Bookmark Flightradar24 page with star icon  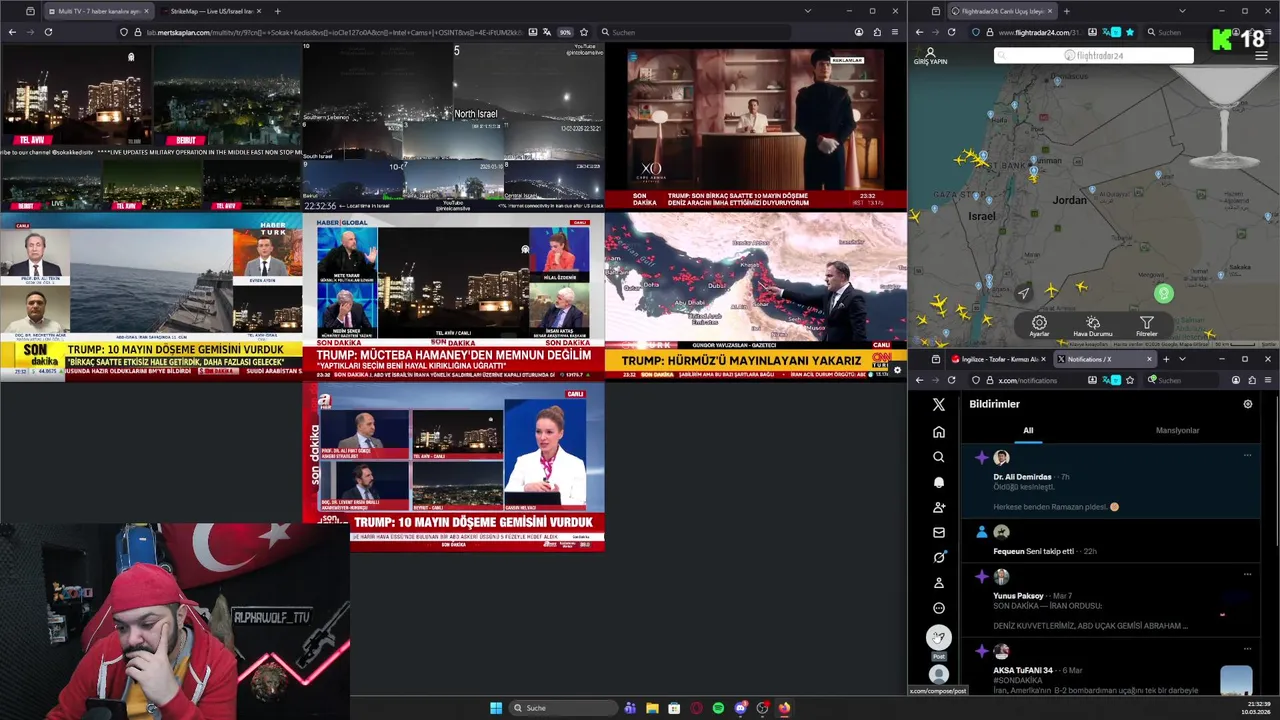click(x=1130, y=32)
